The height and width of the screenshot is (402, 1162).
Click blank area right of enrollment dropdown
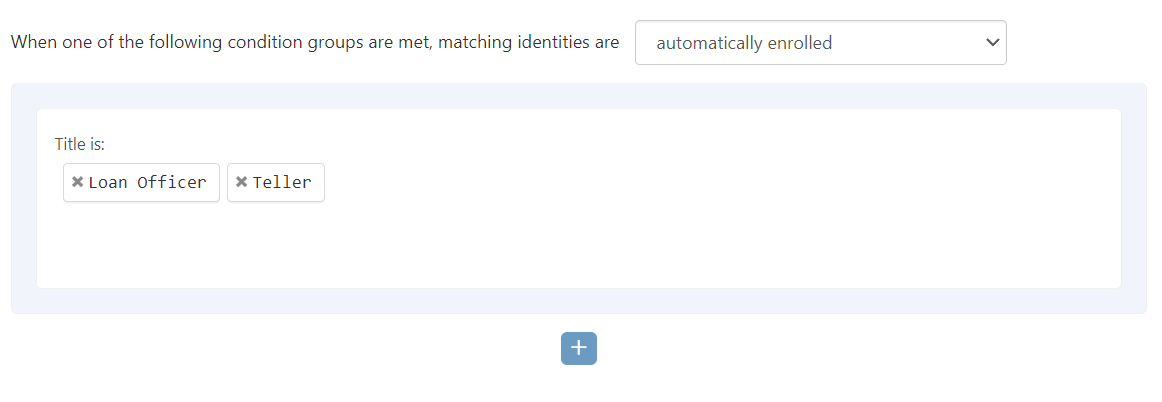(1080, 43)
